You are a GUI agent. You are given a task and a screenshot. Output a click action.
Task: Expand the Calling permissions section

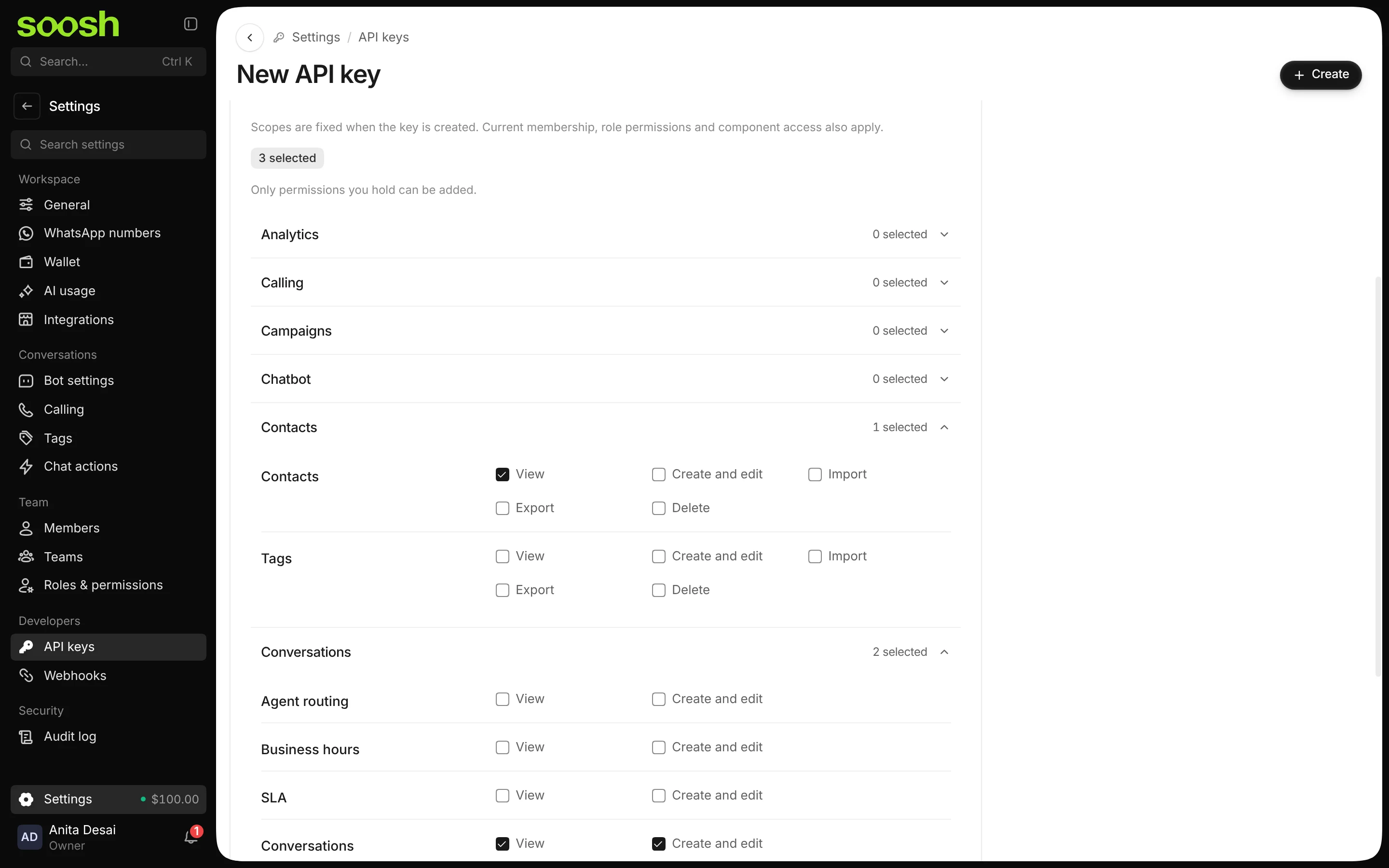click(x=606, y=283)
